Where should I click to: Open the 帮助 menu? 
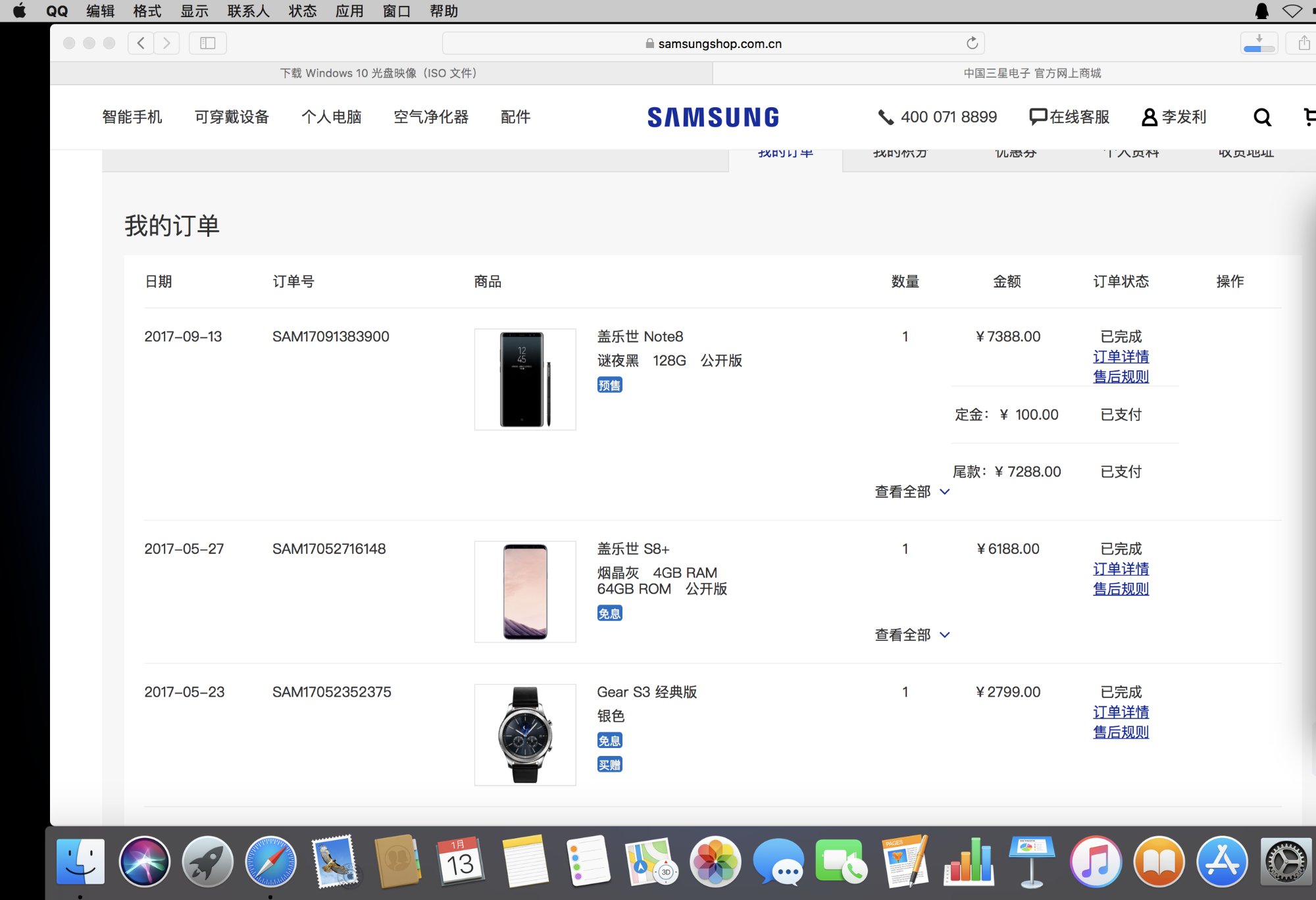coord(444,11)
